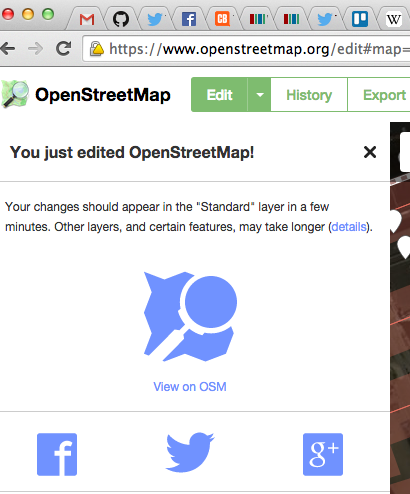The image size is (410, 494).
Task: Follow the 'details' link
Action: tap(349, 227)
